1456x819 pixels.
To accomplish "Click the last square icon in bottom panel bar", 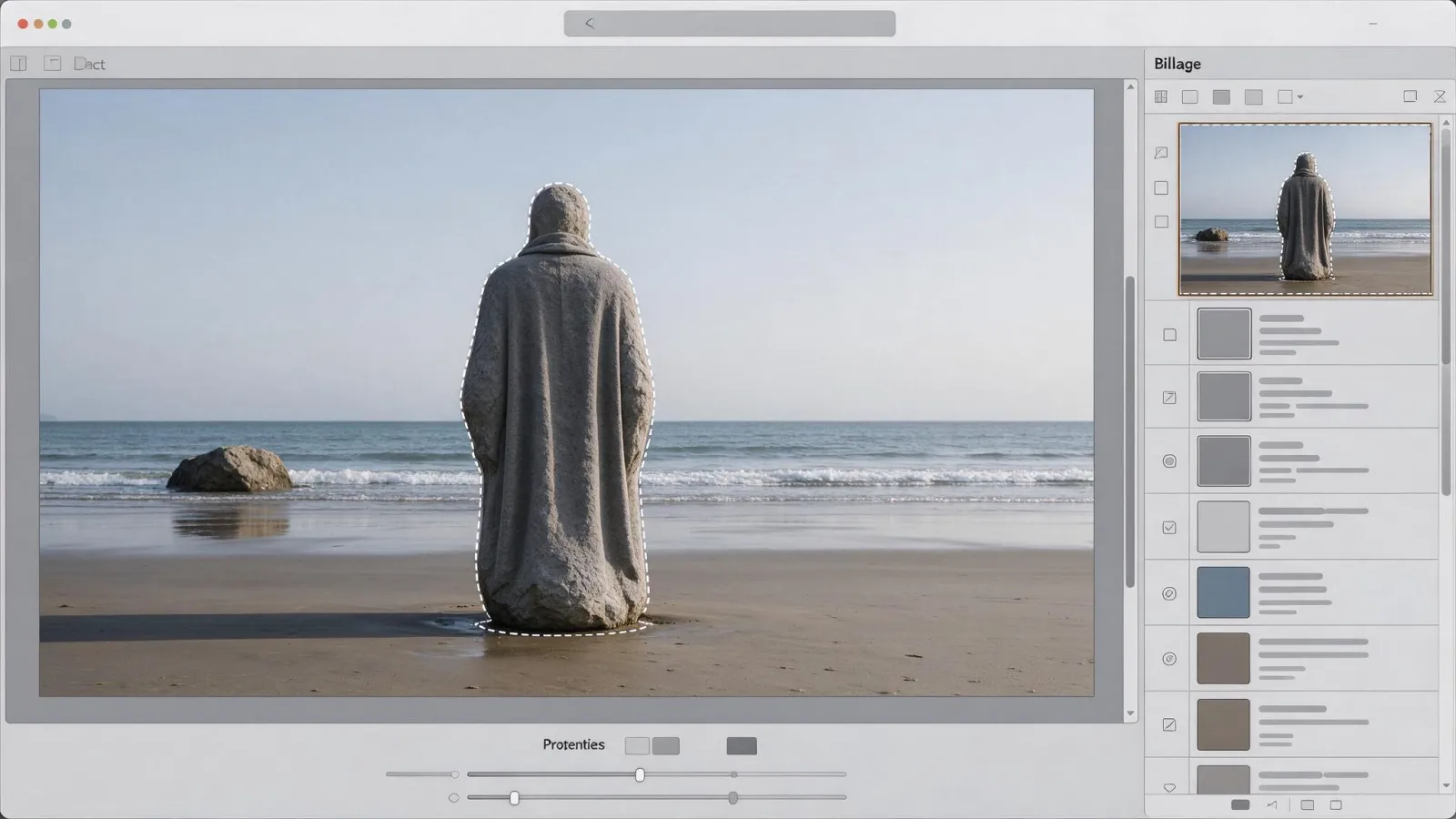I will point(1336,804).
